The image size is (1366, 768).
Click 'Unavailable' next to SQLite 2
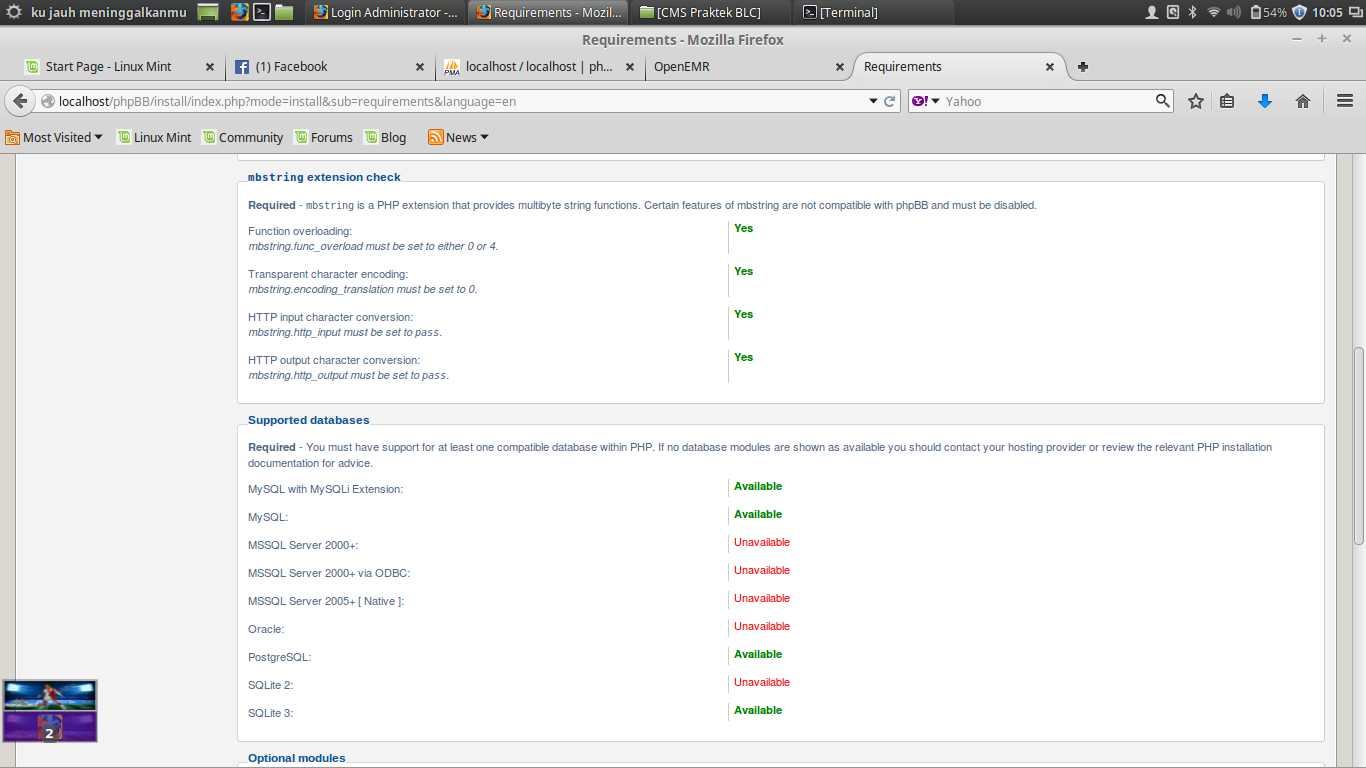coord(762,682)
